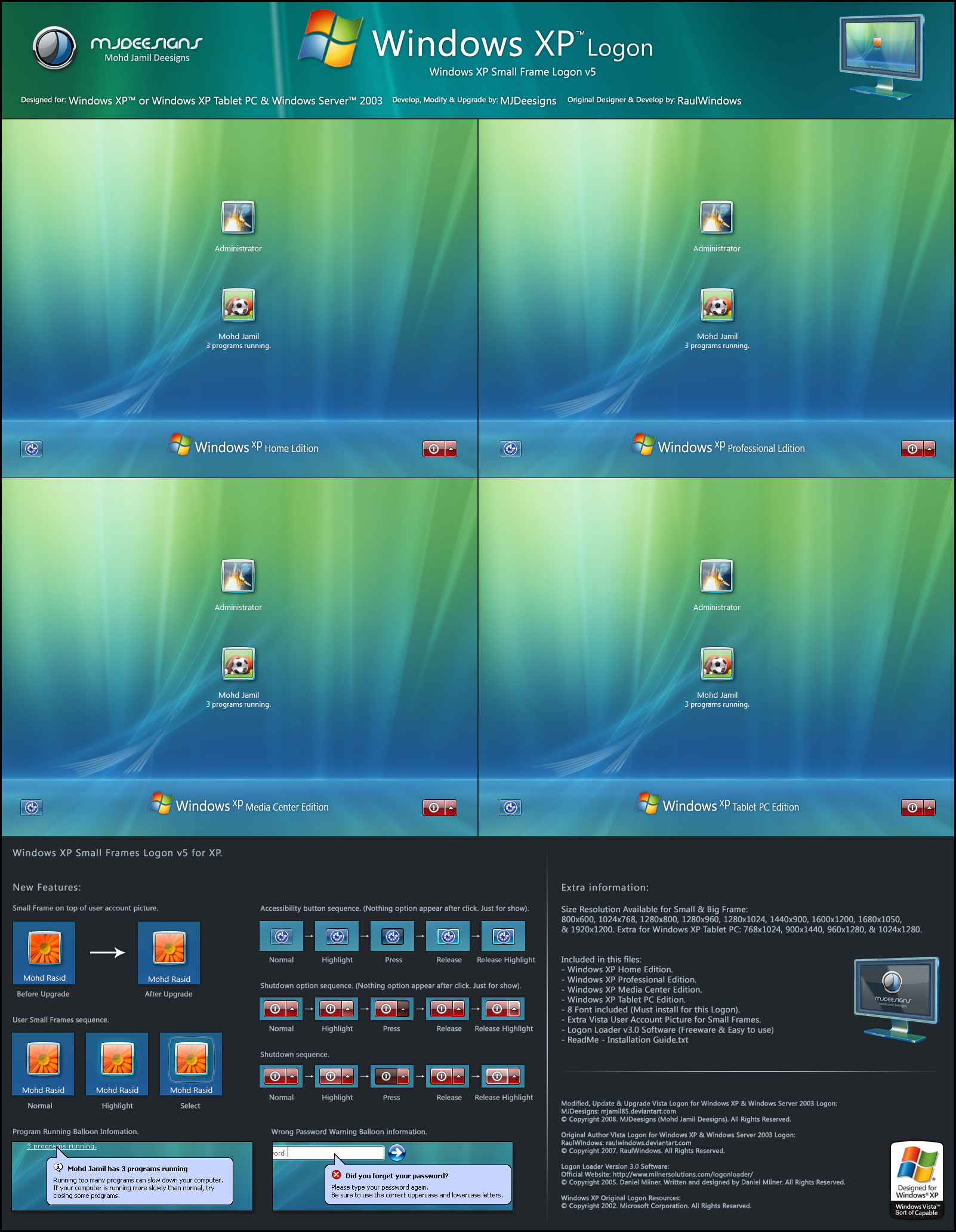This screenshot has height=1232, width=956.
Task: Open shutdown options arrow in Media Center panel
Action: (451, 808)
